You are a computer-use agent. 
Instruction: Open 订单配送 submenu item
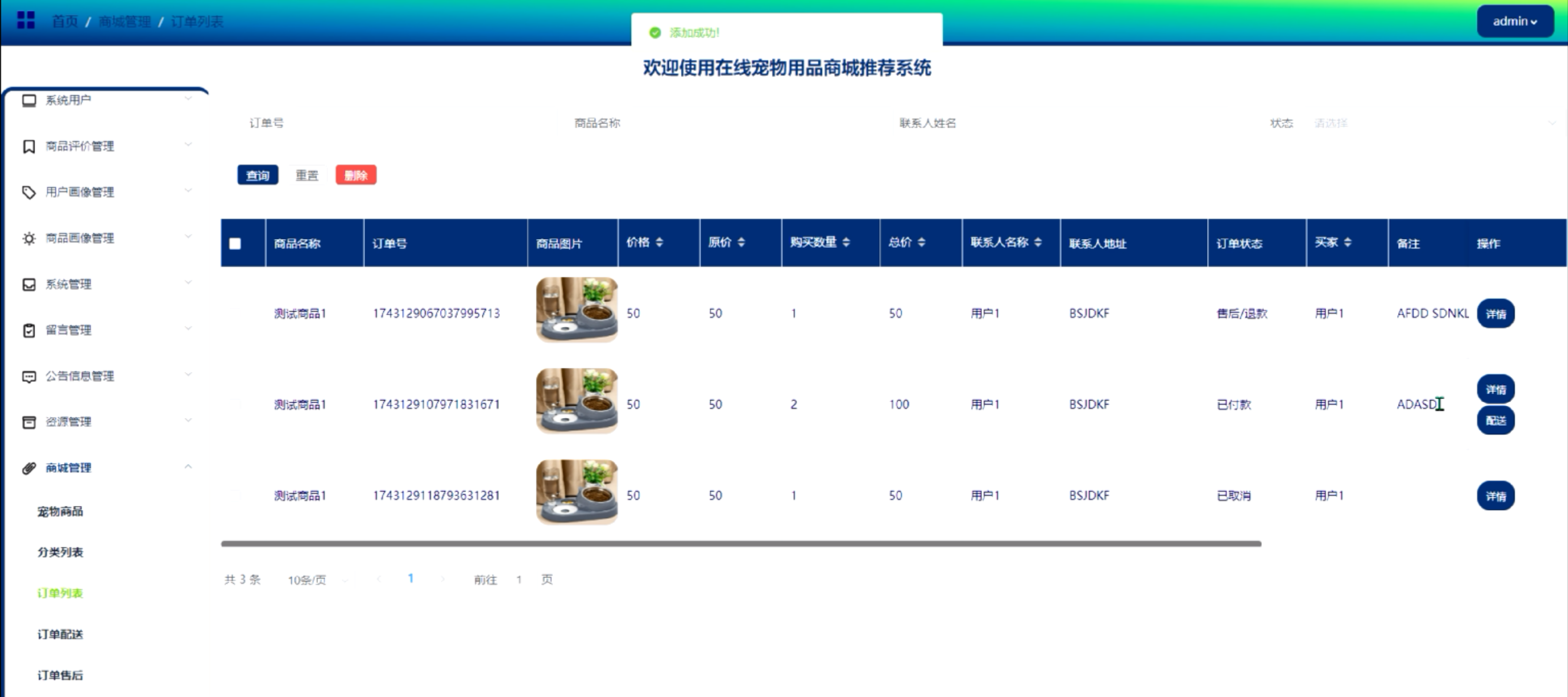tap(60, 634)
